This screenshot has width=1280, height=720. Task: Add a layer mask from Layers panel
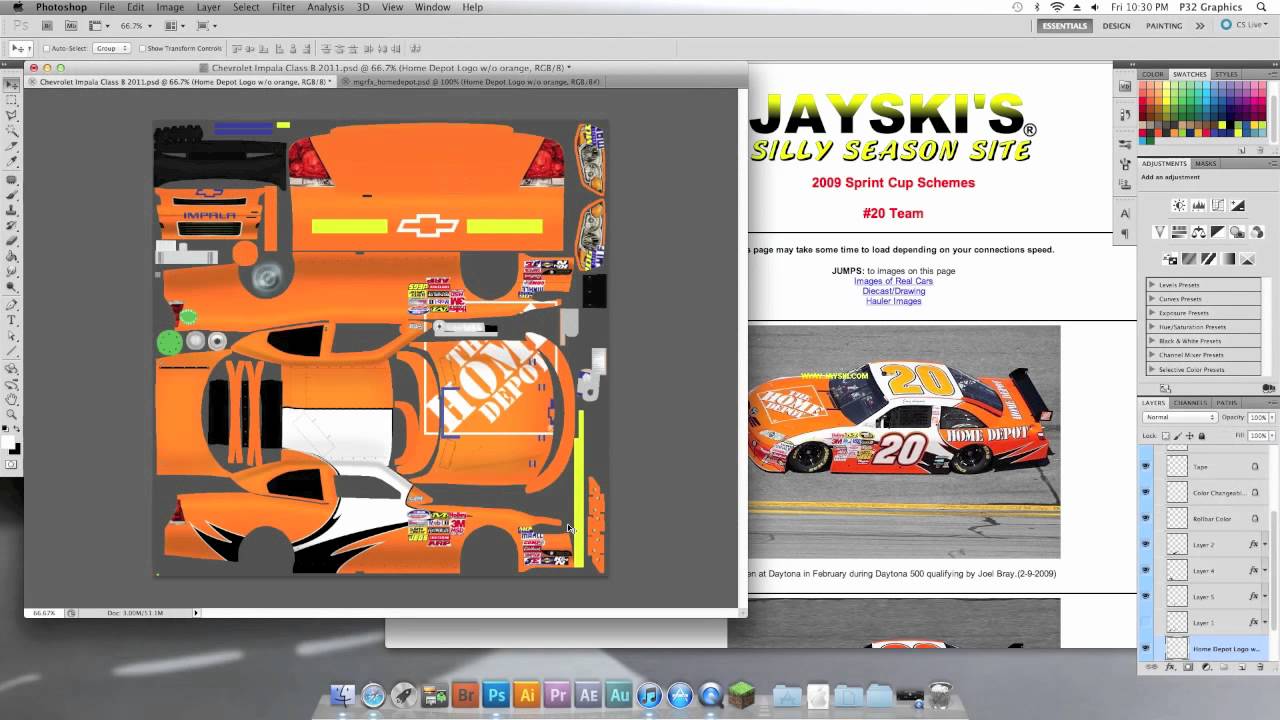click(x=1188, y=667)
